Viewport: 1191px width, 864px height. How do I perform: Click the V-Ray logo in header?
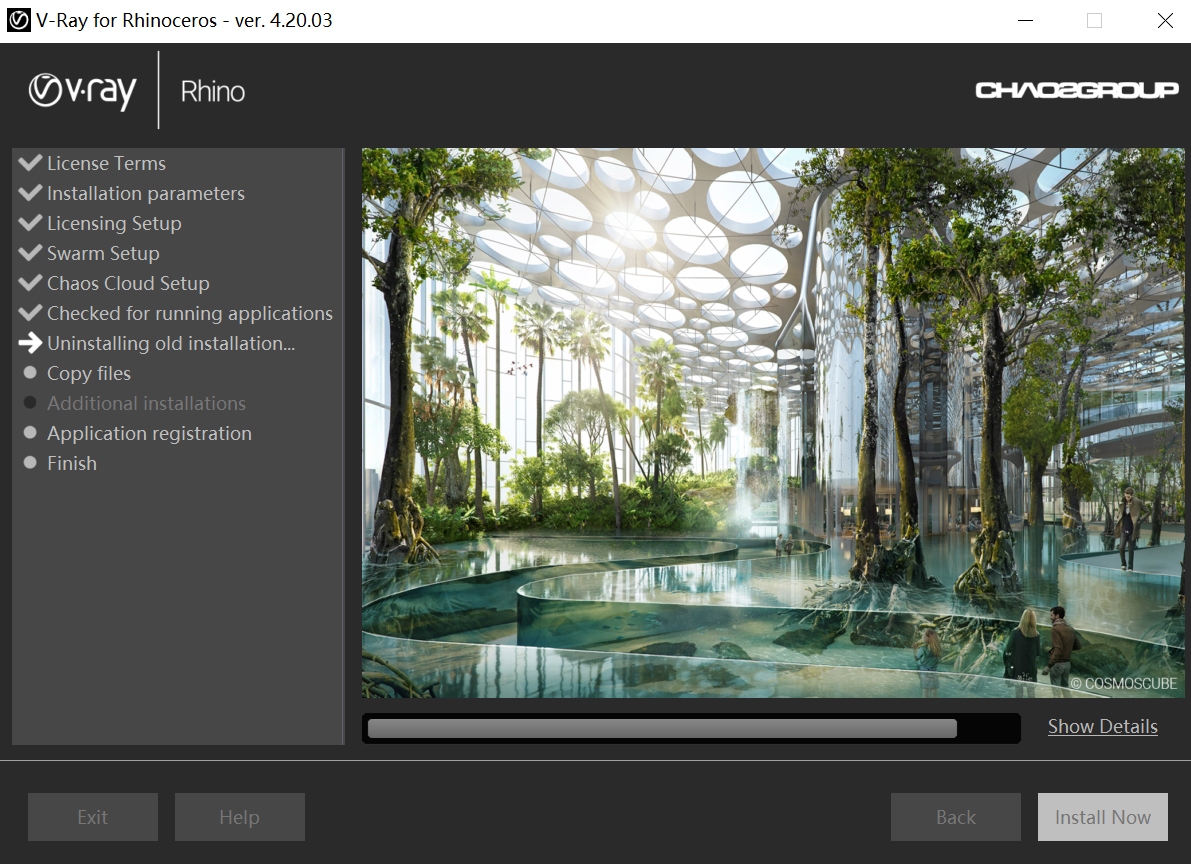82,91
